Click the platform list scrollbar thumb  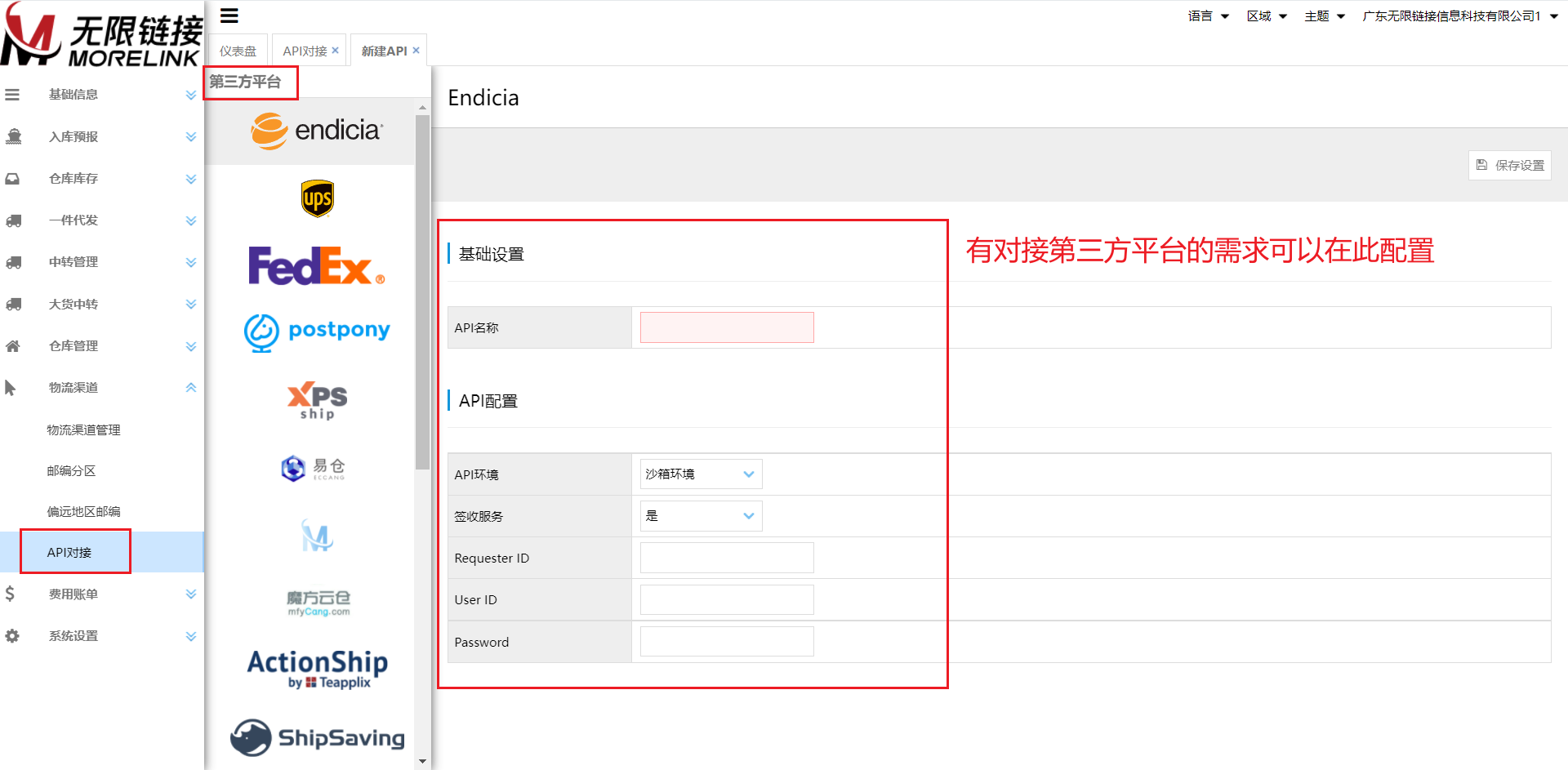(422, 292)
